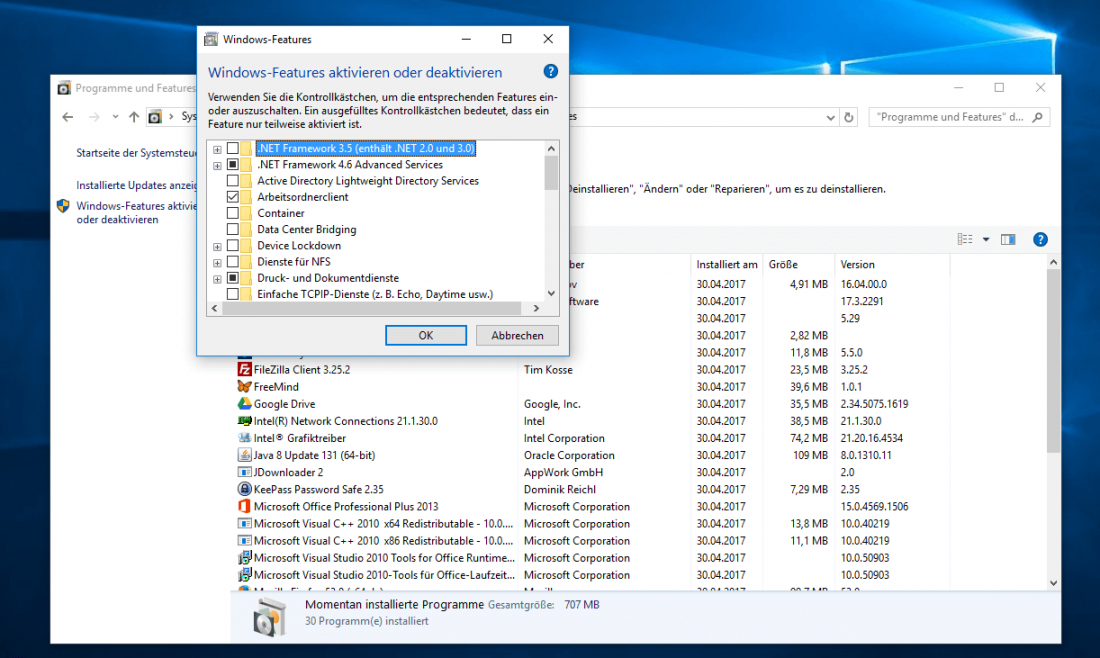
Task: Click the Microsoft Office Professional Plus icon
Action: 241,506
